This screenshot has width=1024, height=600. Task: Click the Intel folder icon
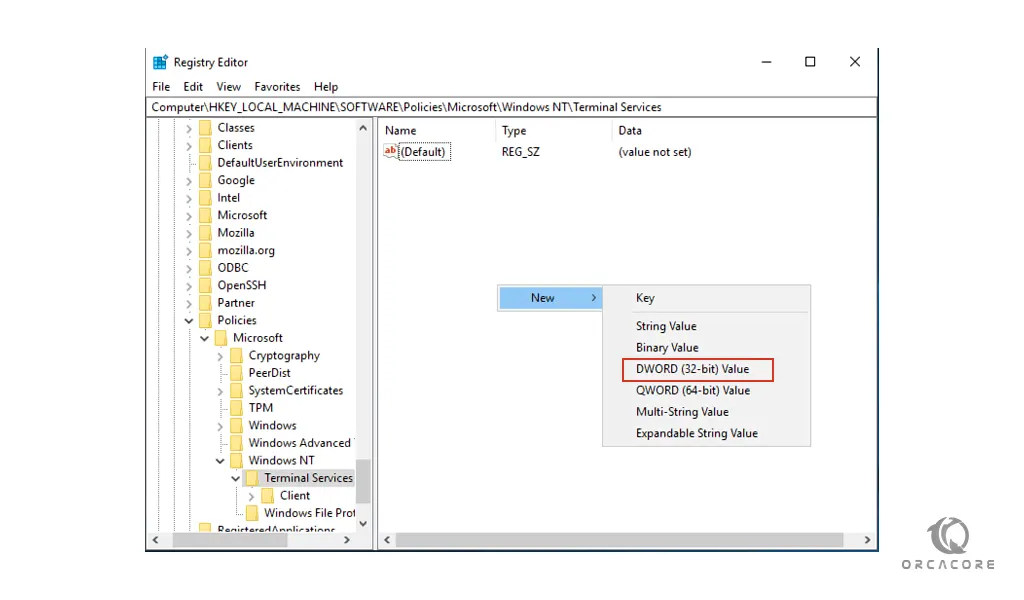205,198
